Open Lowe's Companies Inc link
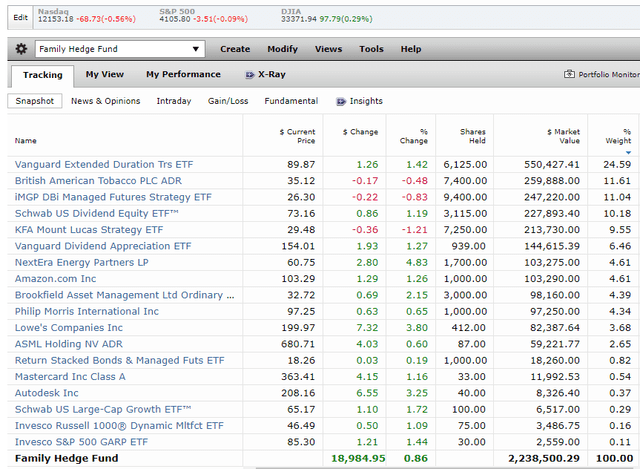The height and width of the screenshot is (469, 640). point(69,328)
